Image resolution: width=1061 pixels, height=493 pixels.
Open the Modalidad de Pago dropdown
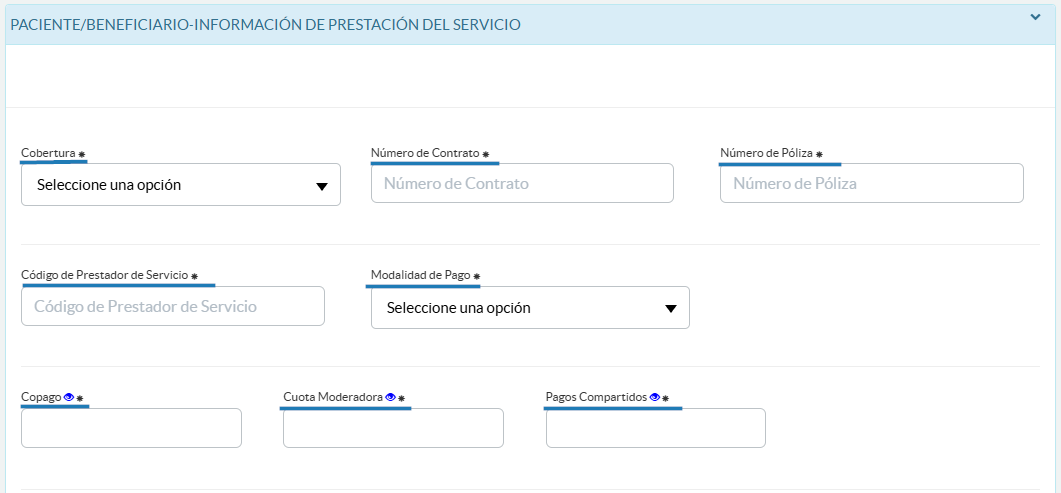[x=530, y=308]
